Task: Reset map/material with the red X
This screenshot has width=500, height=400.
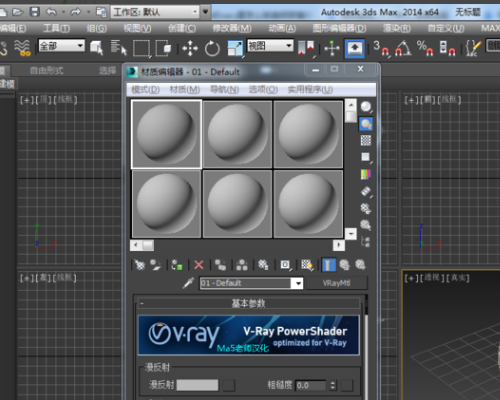Action: (199, 265)
